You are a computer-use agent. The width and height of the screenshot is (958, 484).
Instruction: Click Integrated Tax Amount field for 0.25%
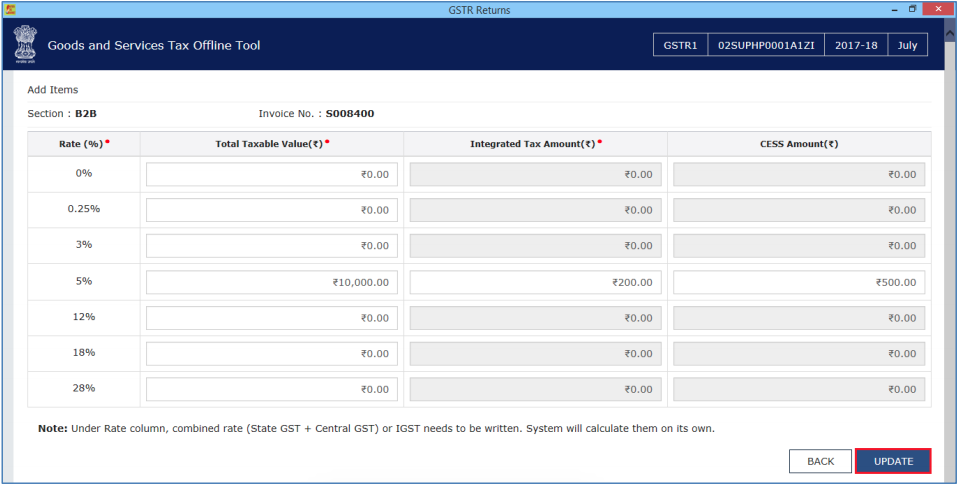[x=535, y=210]
